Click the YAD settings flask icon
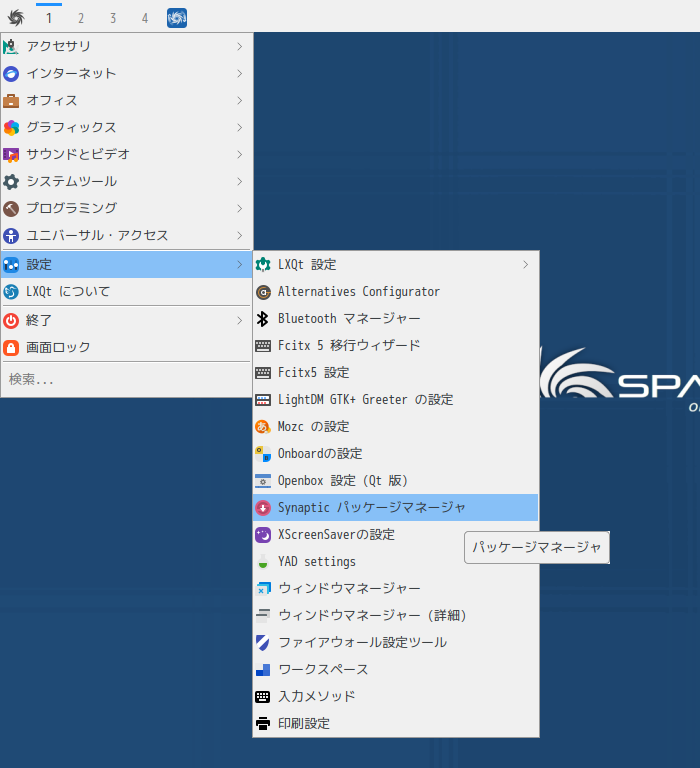Screen dimensions: 700x768 pyautogui.click(x=263, y=562)
